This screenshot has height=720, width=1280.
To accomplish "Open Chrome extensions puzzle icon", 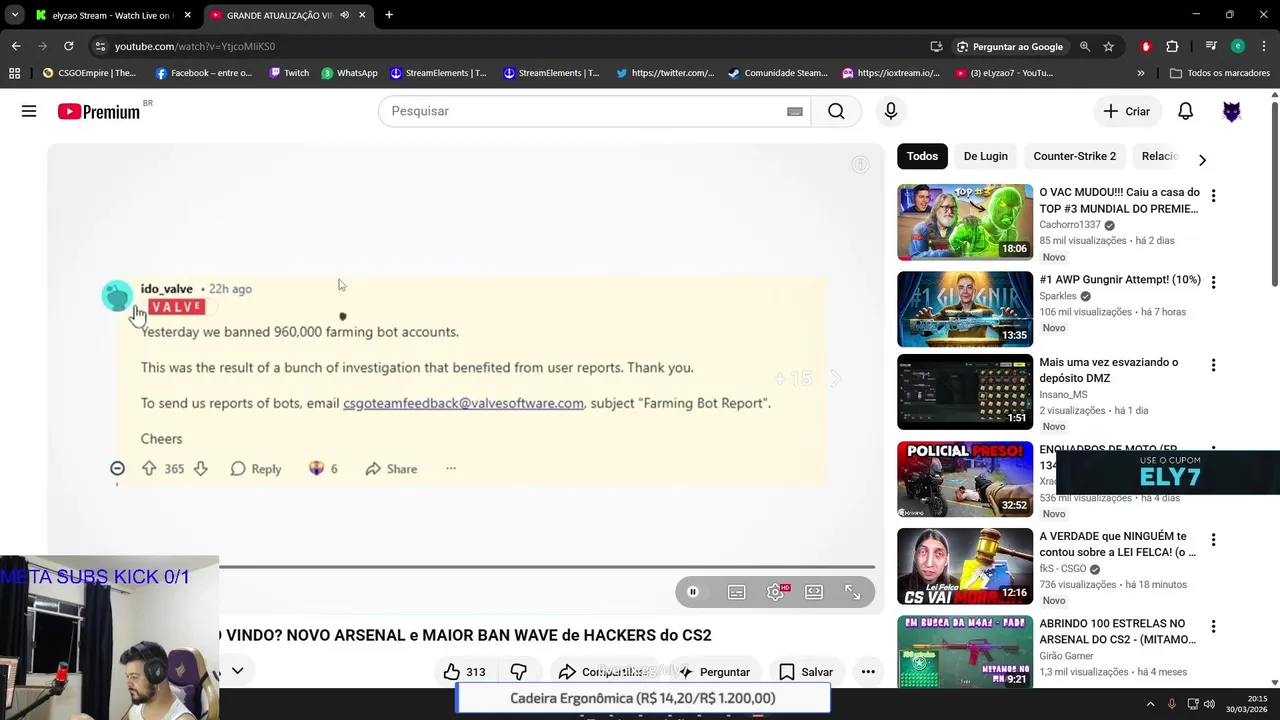I will point(1172,46).
